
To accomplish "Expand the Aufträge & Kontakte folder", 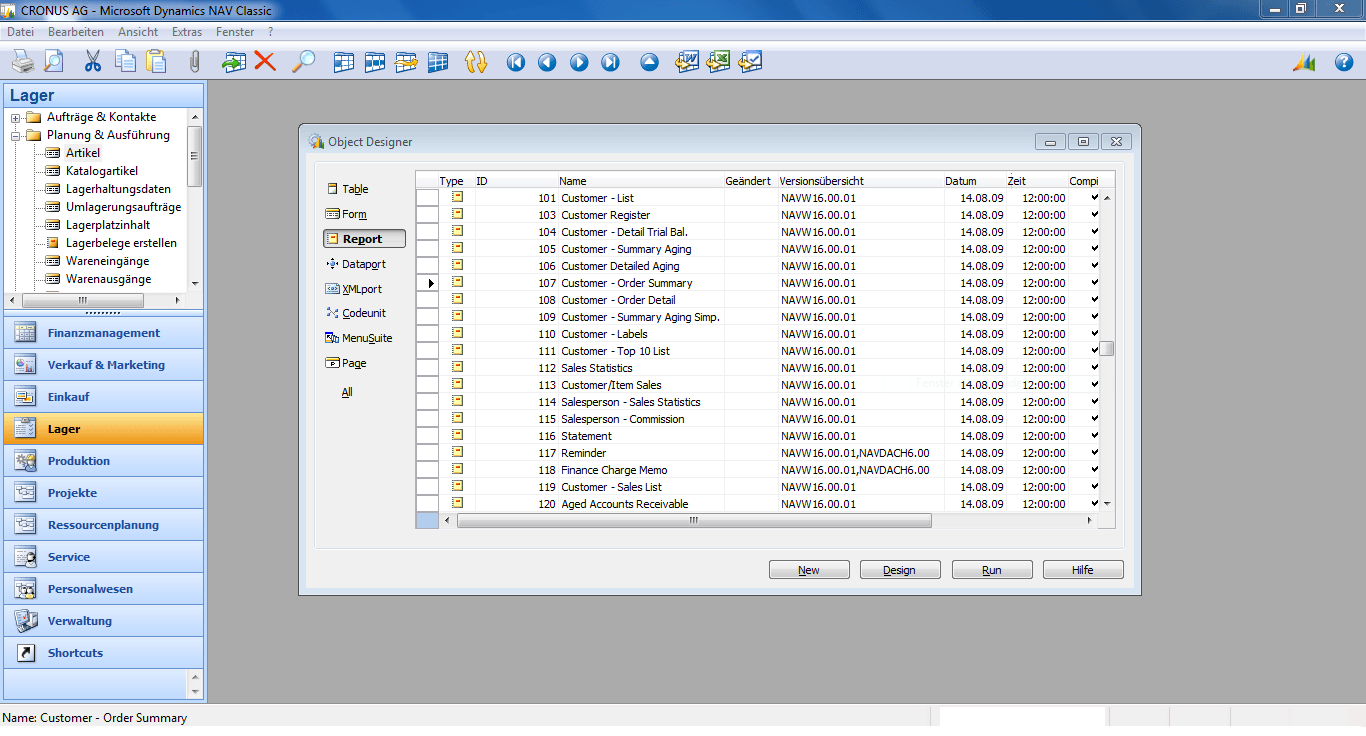I will [16, 118].
